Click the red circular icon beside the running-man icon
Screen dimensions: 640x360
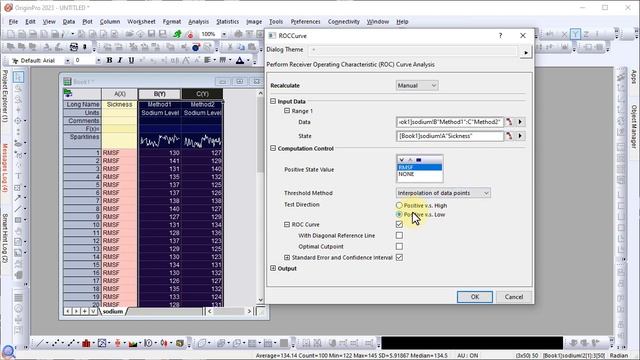coord(190,35)
